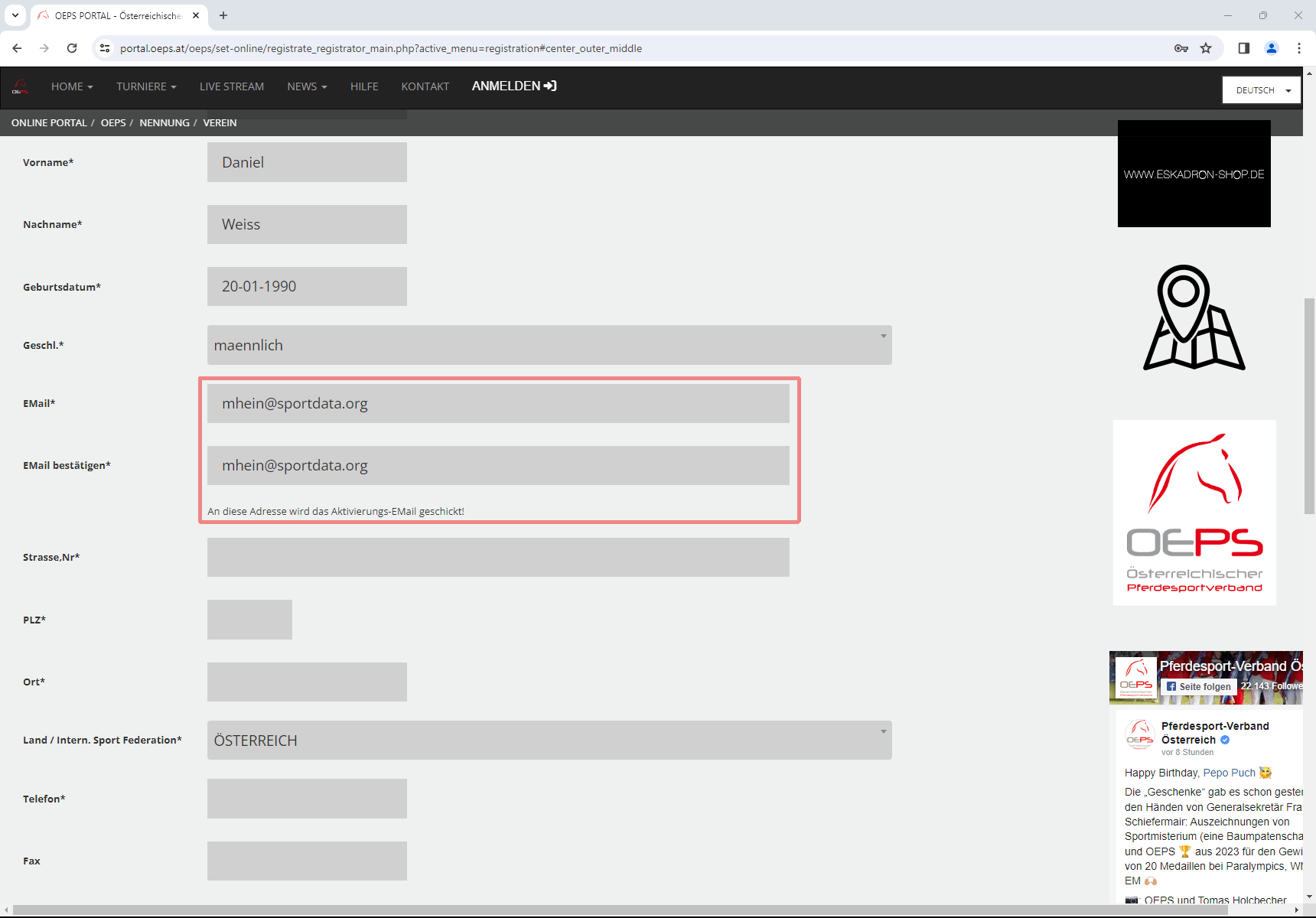
Task: Open the browser side panel icon
Action: click(1244, 48)
